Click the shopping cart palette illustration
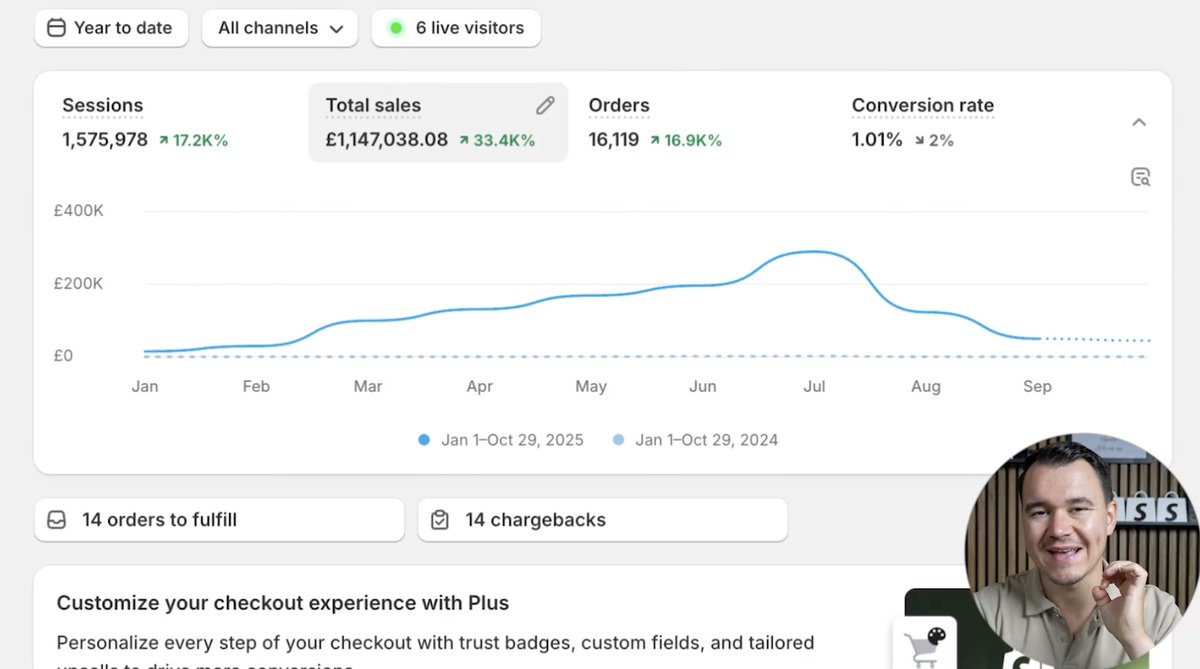 (x=924, y=644)
